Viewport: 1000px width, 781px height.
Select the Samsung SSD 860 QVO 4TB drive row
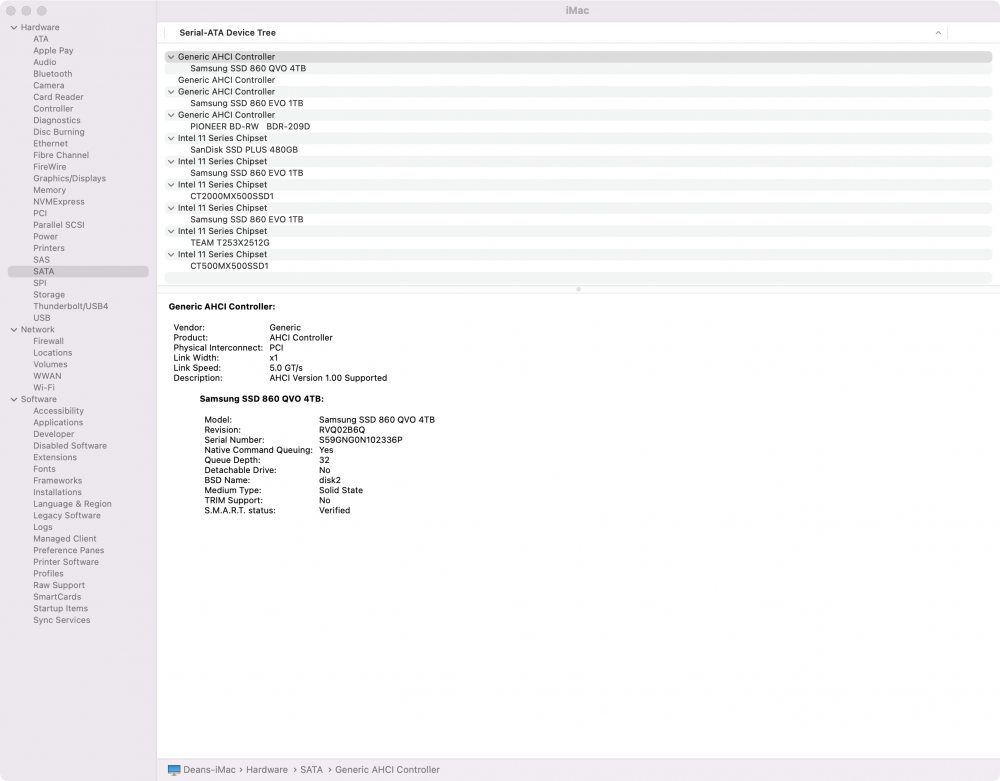[x=578, y=68]
